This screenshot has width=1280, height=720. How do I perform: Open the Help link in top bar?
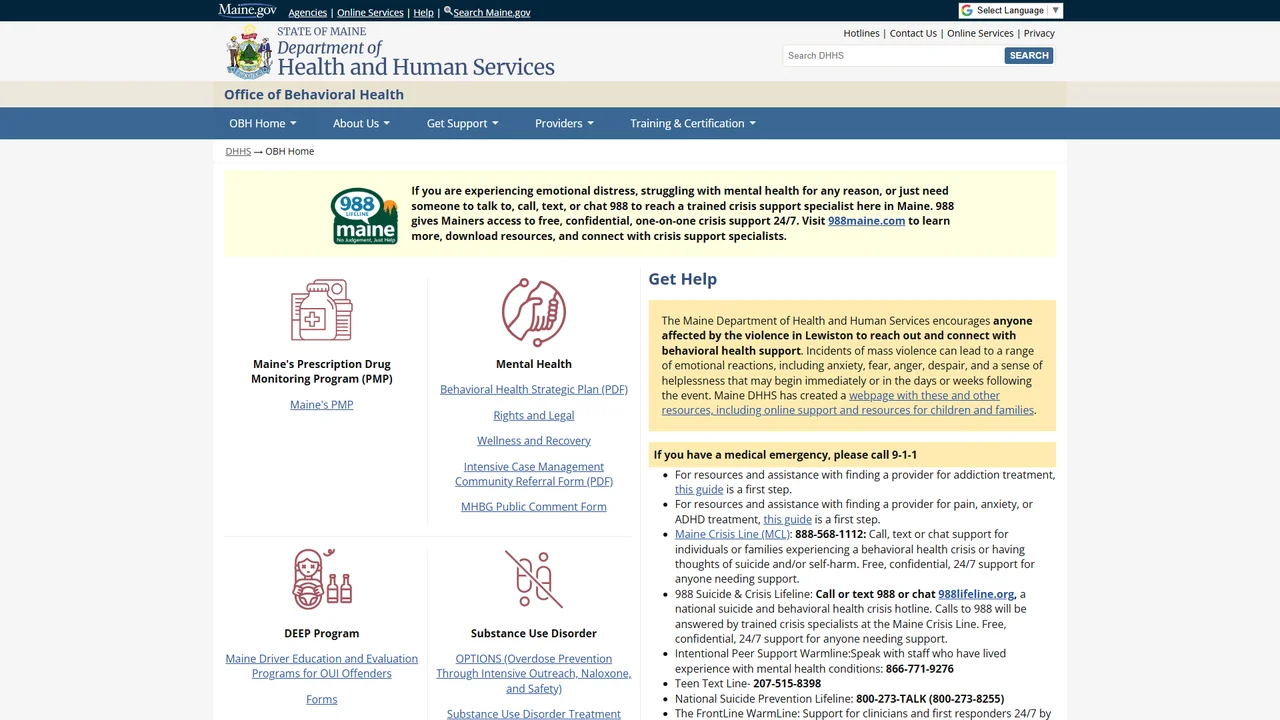(424, 13)
